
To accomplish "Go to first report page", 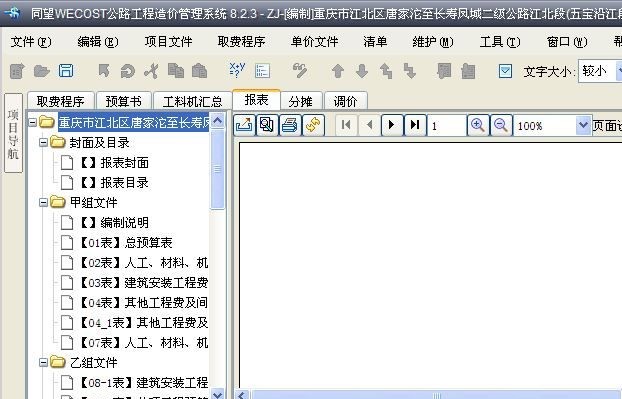I will coord(346,125).
